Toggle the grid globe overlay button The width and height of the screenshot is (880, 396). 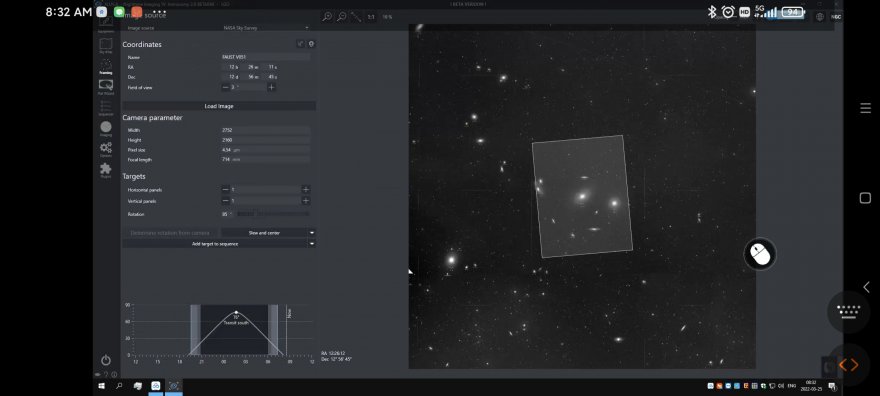coord(820,17)
